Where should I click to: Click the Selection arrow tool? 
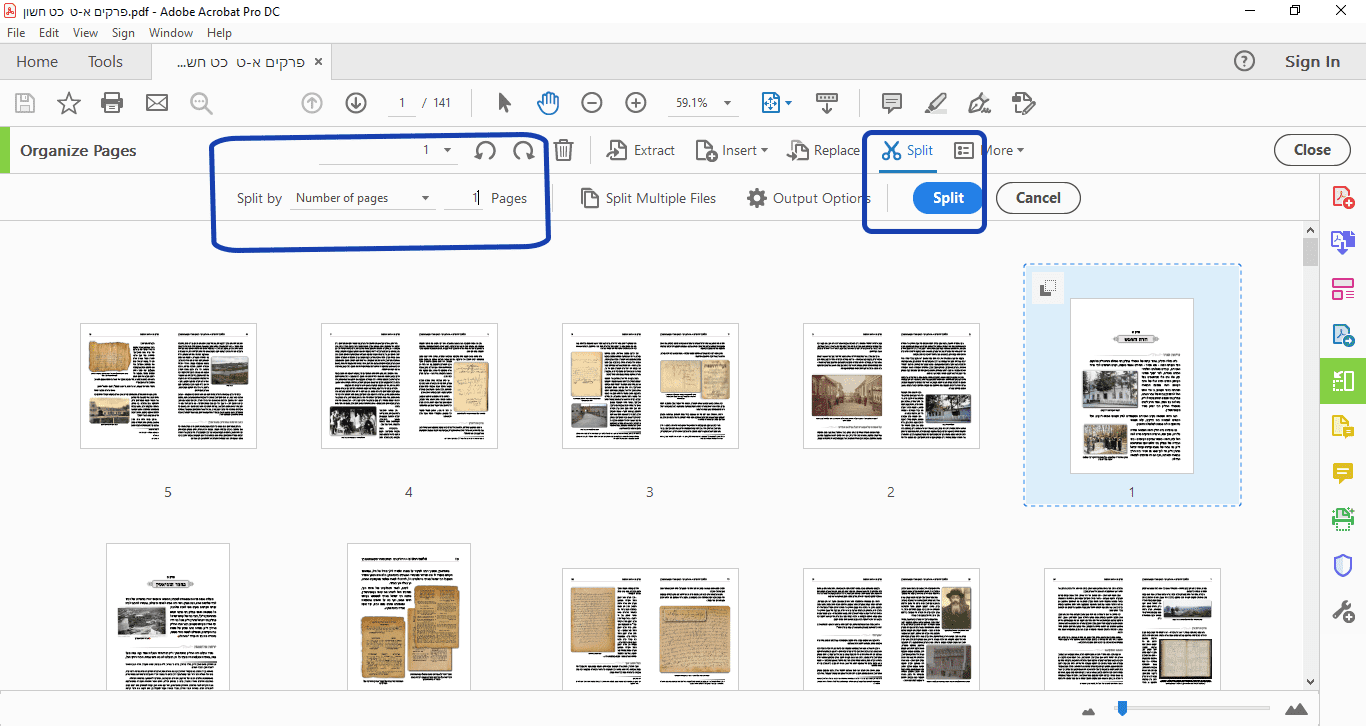(x=504, y=103)
